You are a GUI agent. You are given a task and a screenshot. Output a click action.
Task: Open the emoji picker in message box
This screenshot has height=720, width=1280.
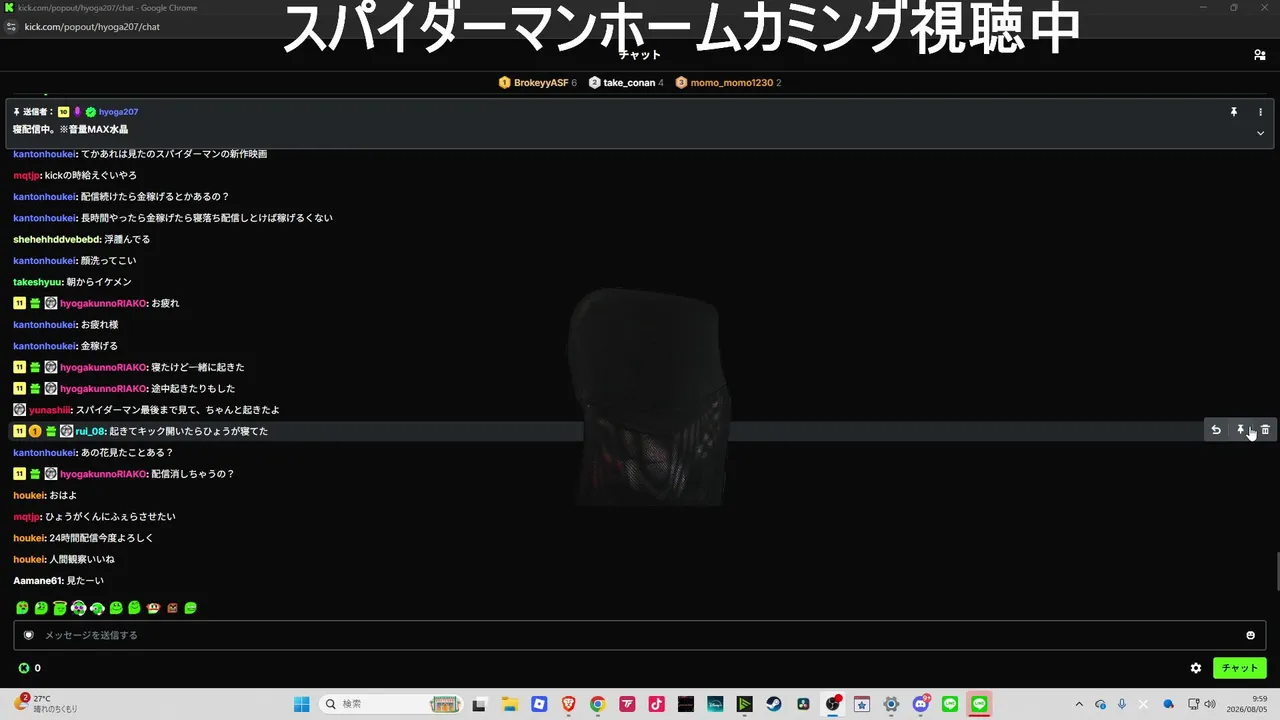coord(1250,635)
